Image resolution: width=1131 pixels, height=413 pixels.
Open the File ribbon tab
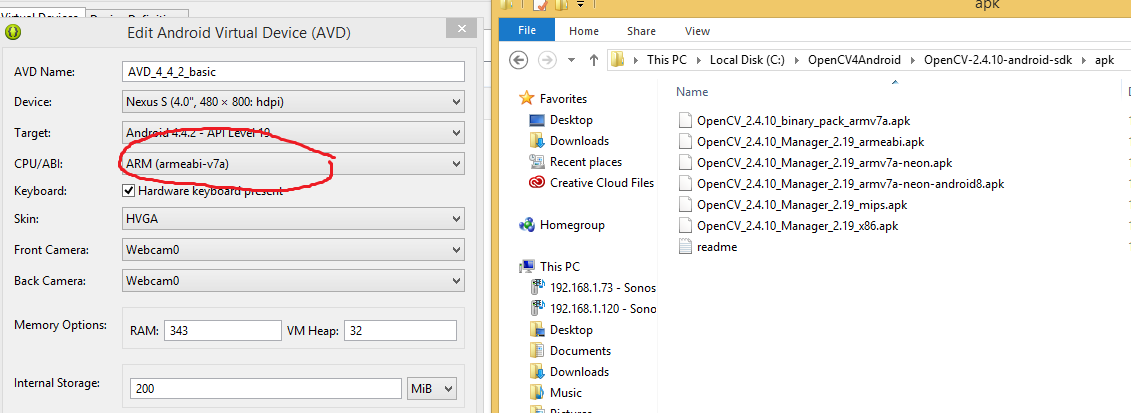pos(527,31)
